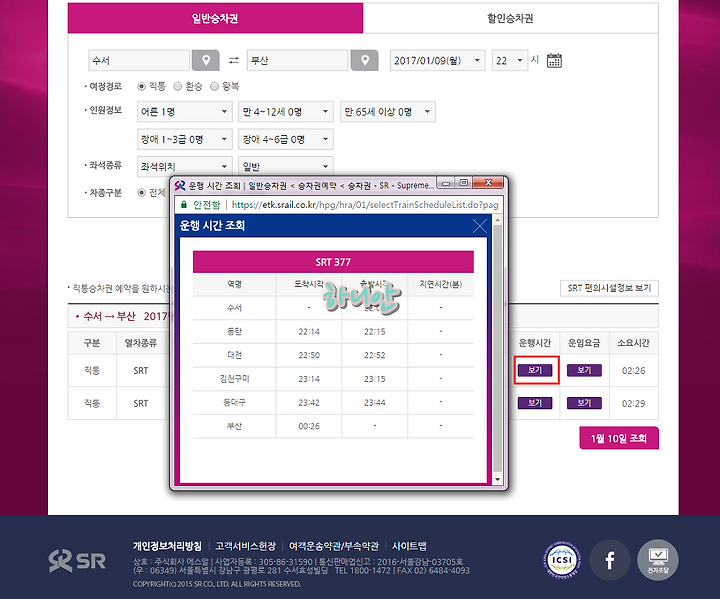
Task: Expand the 만 4~12세 0명 dropdown
Action: 286,112
